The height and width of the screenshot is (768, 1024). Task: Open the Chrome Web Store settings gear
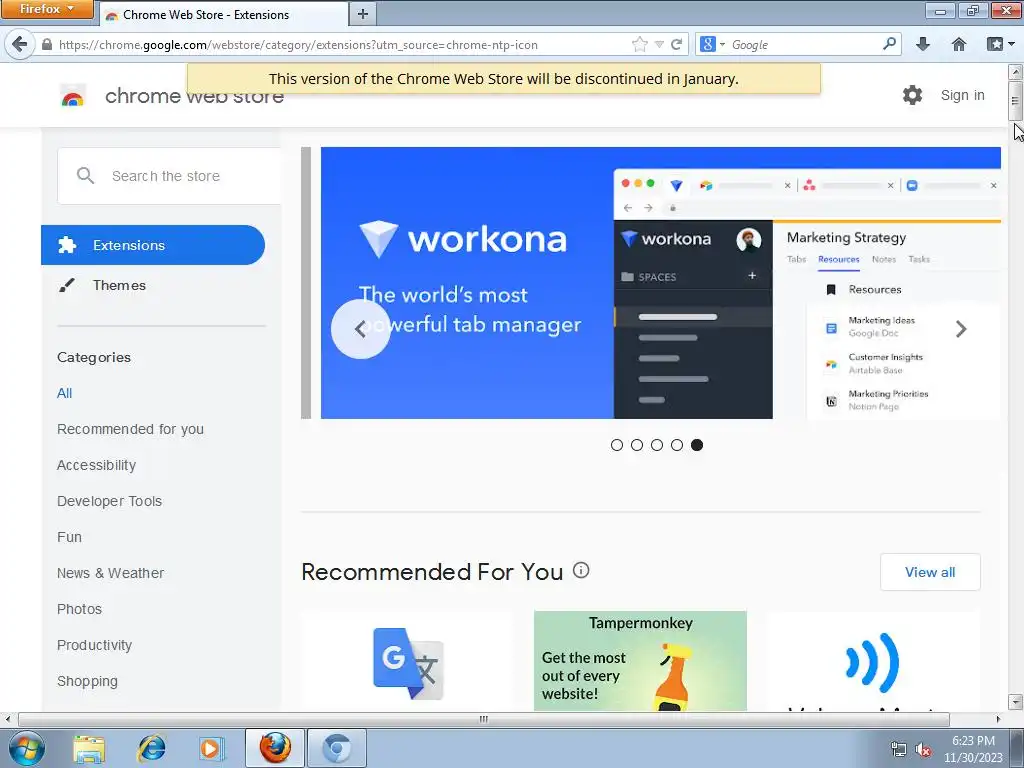(912, 95)
